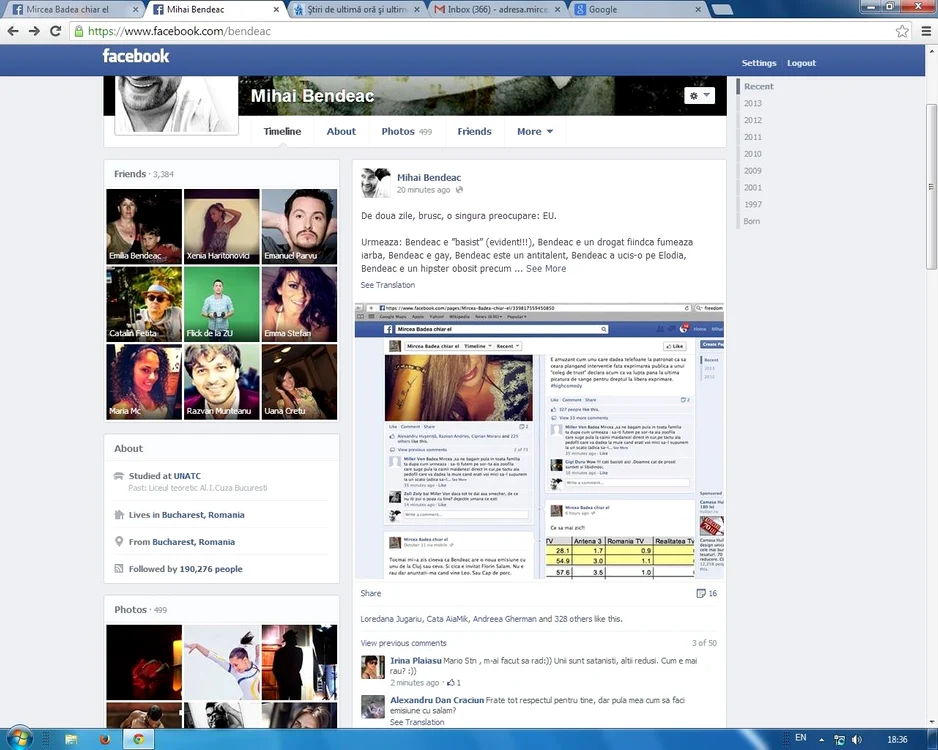This screenshot has height=750, width=938.
Task: Click the facebook logo in the header
Action: click(136, 56)
